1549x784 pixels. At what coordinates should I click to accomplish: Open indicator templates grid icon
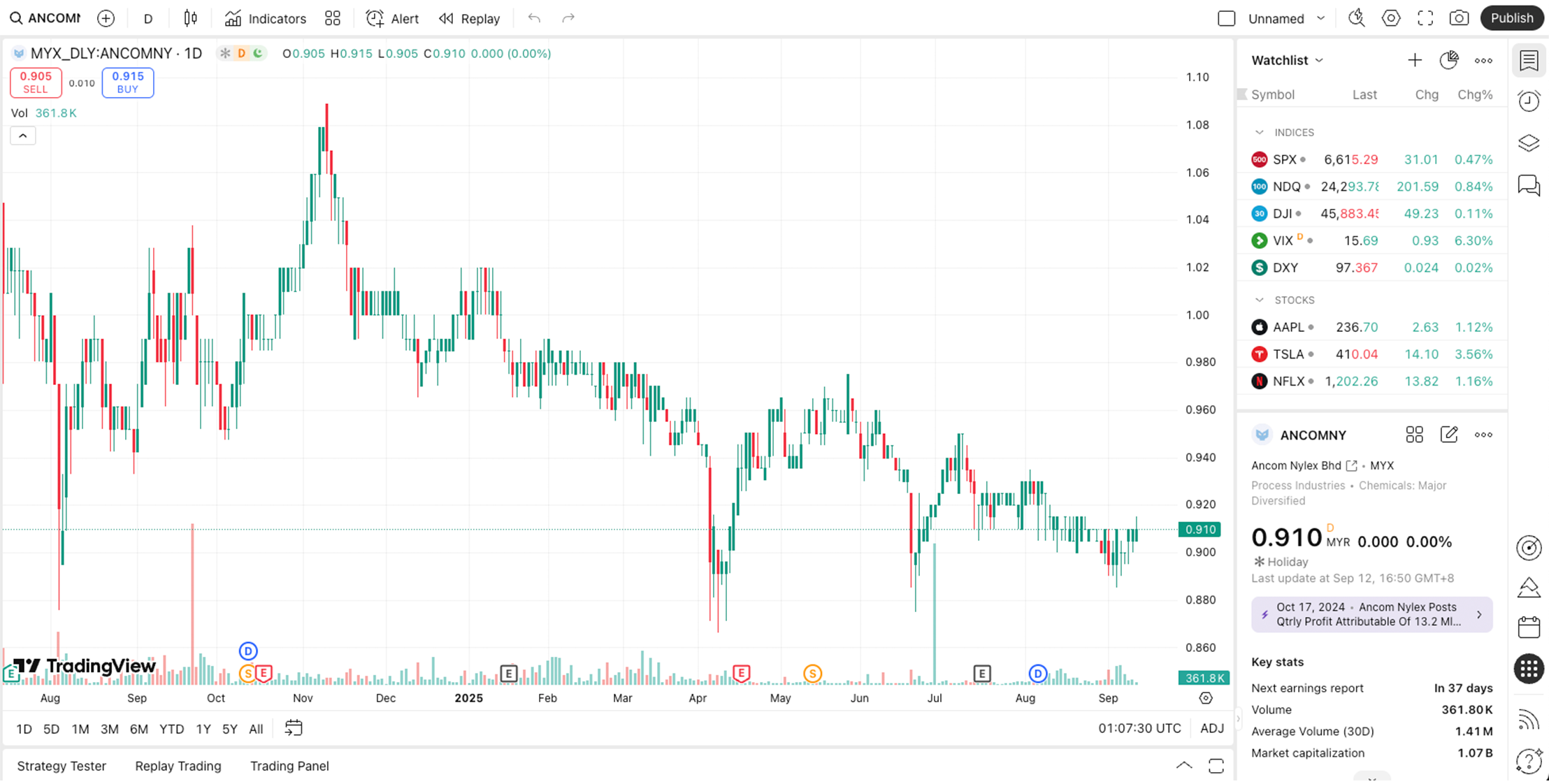click(x=333, y=18)
